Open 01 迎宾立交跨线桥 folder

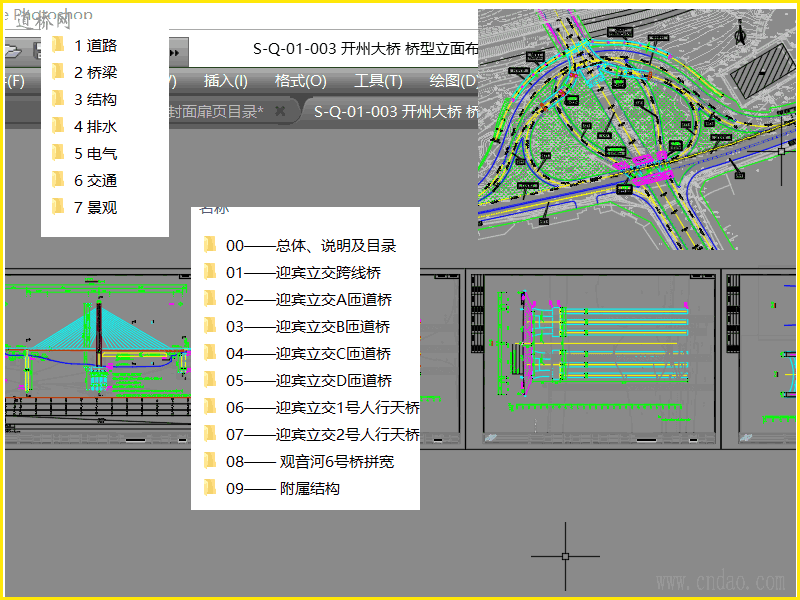pos(303,272)
